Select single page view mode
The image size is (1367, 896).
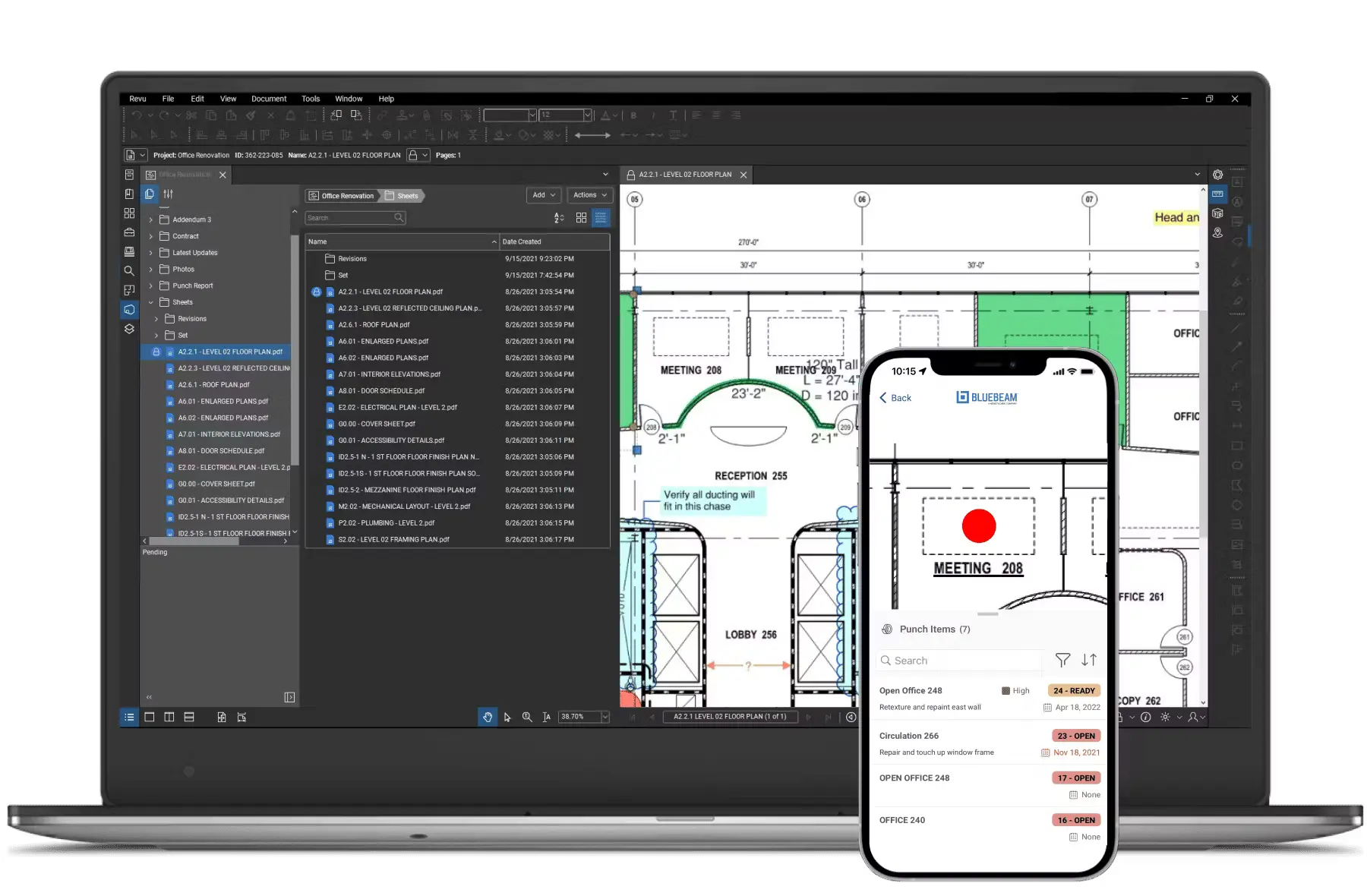150,717
